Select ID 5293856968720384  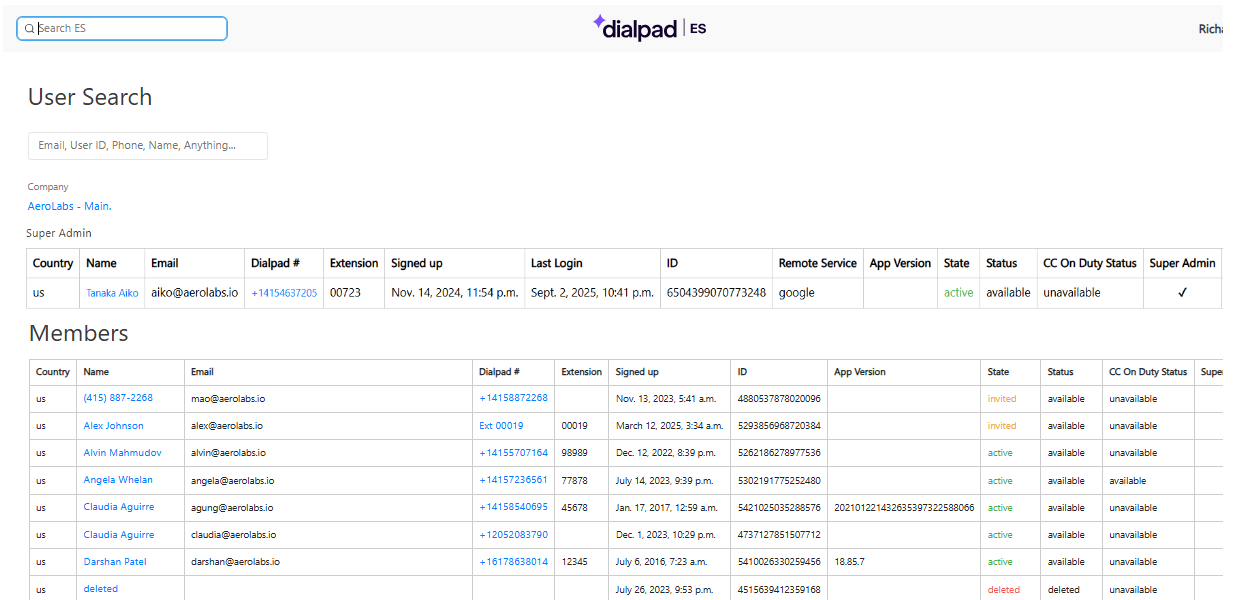coord(779,425)
